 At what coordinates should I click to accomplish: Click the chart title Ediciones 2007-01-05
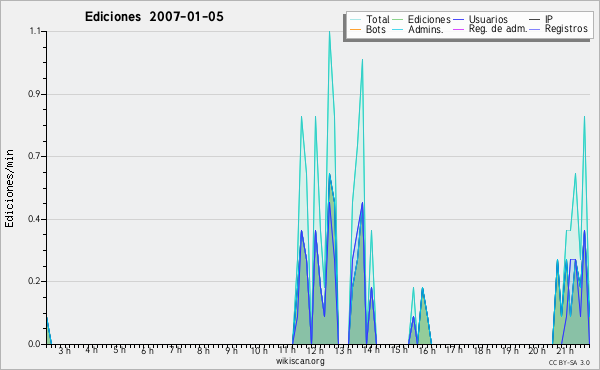(154, 17)
